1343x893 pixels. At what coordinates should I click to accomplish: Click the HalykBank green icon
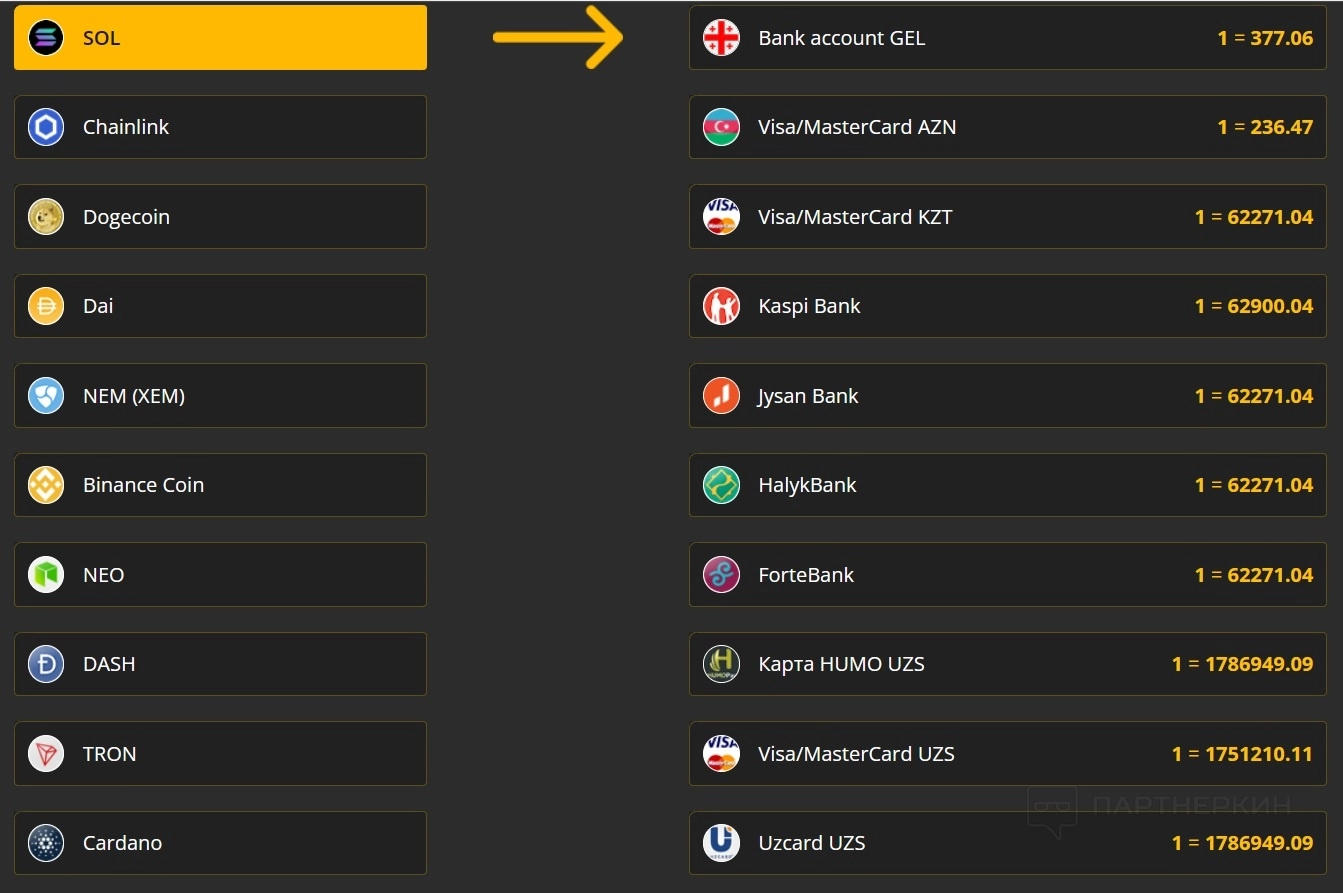coord(721,485)
